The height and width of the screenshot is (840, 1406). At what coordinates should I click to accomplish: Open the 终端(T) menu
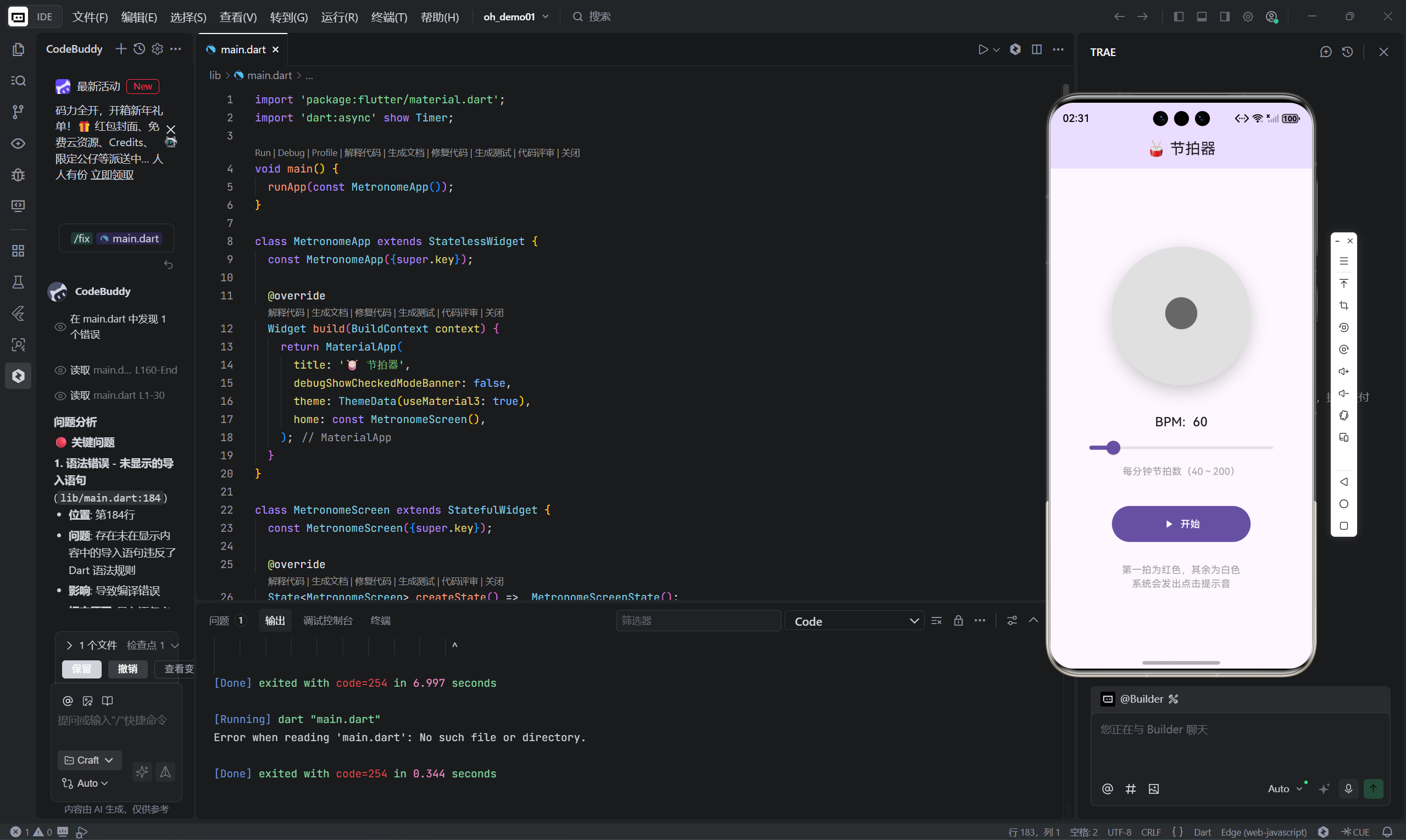(x=389, y=17)
